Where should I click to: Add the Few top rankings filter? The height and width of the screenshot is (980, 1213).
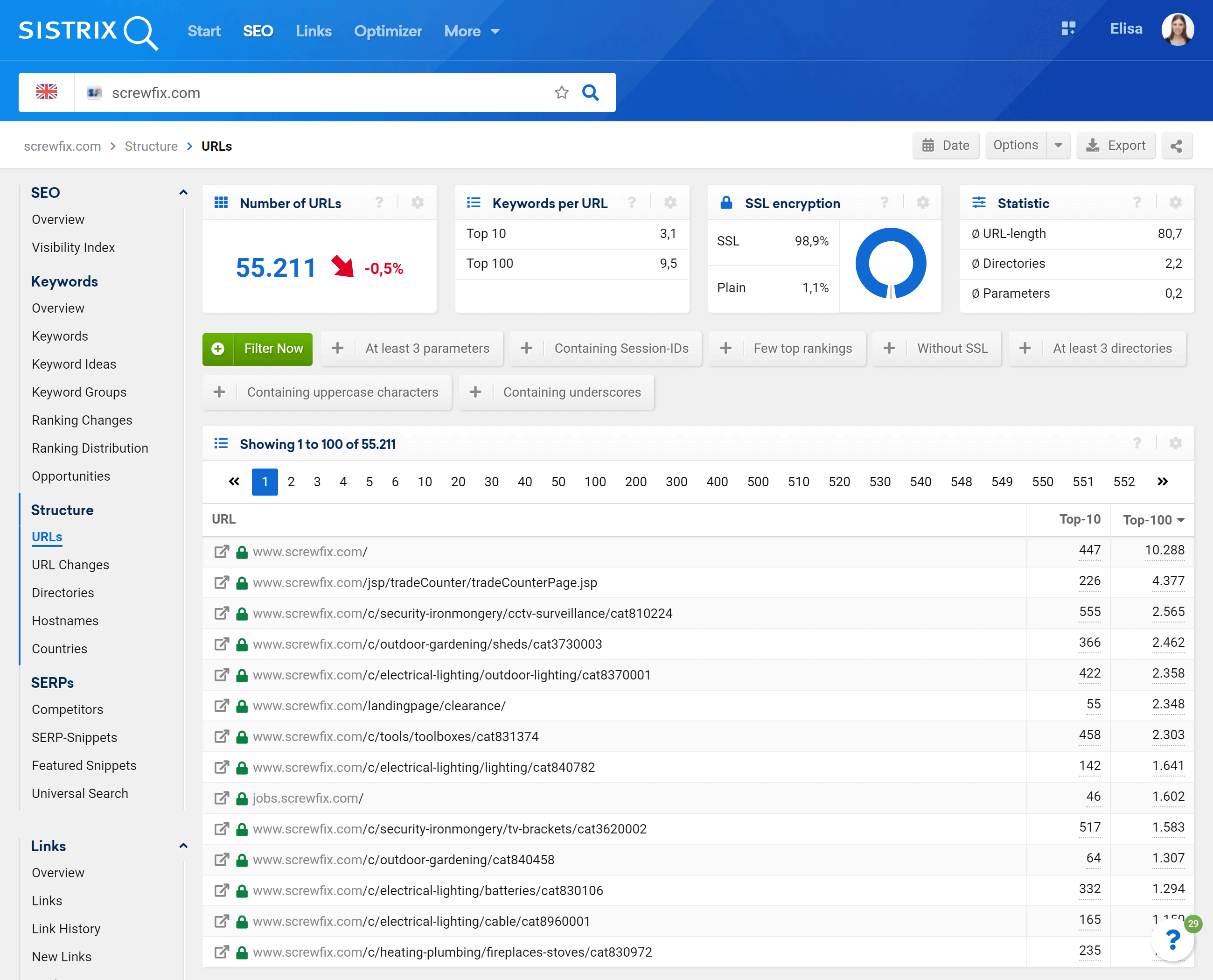coord(787,348)
